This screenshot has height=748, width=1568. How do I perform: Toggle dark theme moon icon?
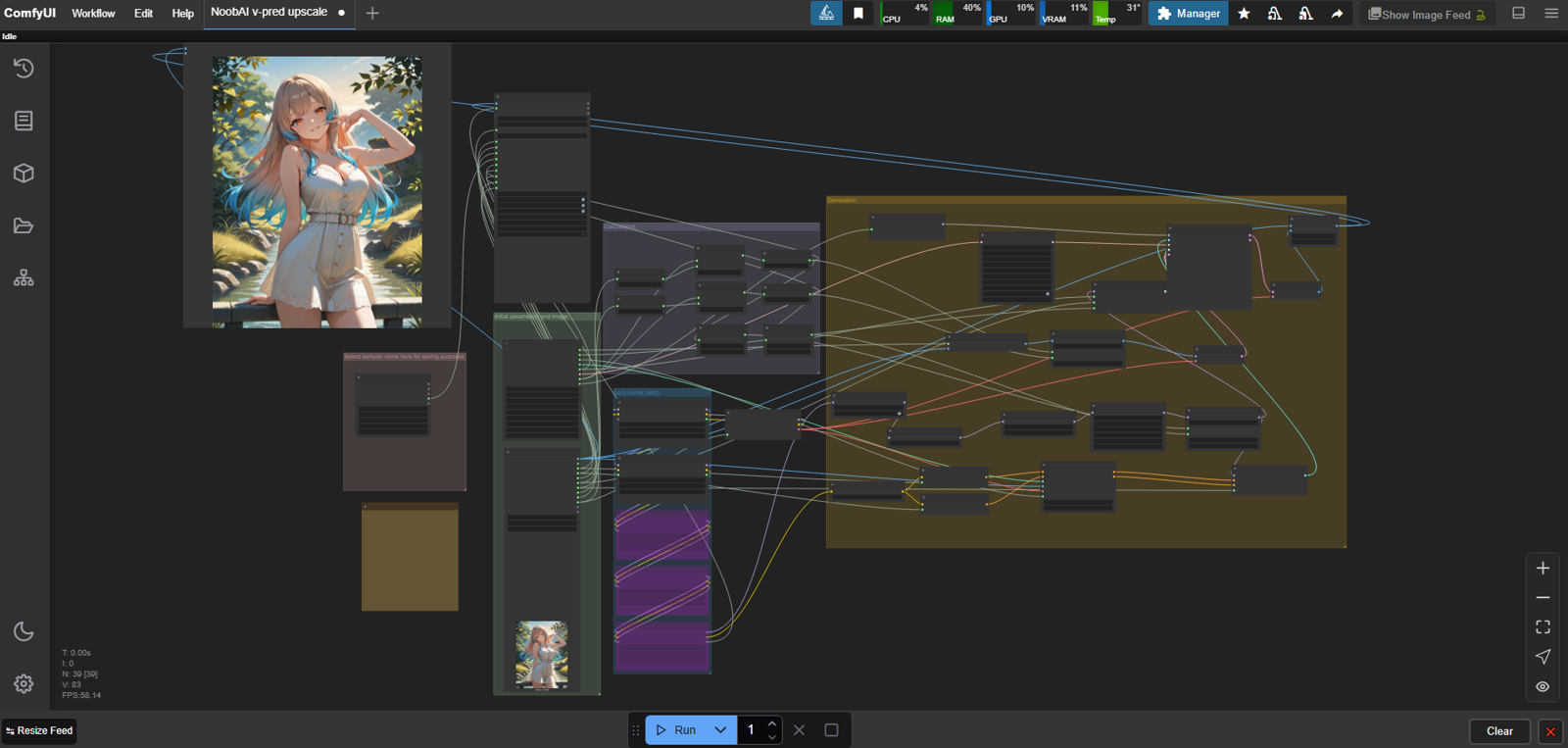pyautogui.click(x=24, y=631)
